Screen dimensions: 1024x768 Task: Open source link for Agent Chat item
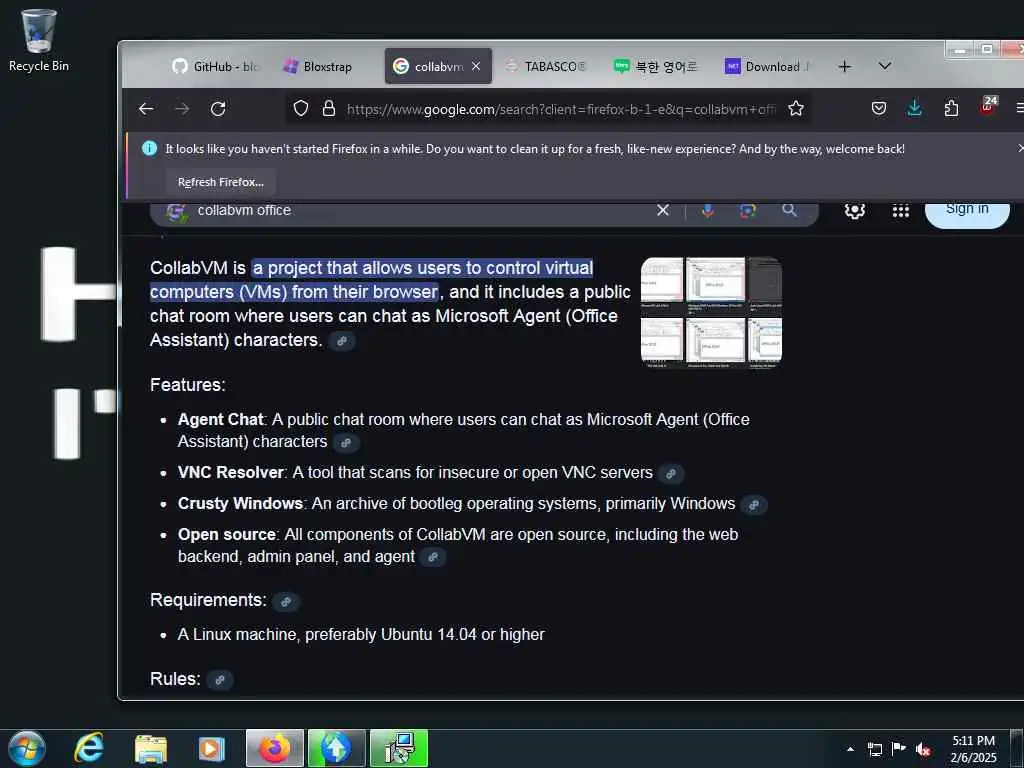pyautogui.click(x=346, y=443)
